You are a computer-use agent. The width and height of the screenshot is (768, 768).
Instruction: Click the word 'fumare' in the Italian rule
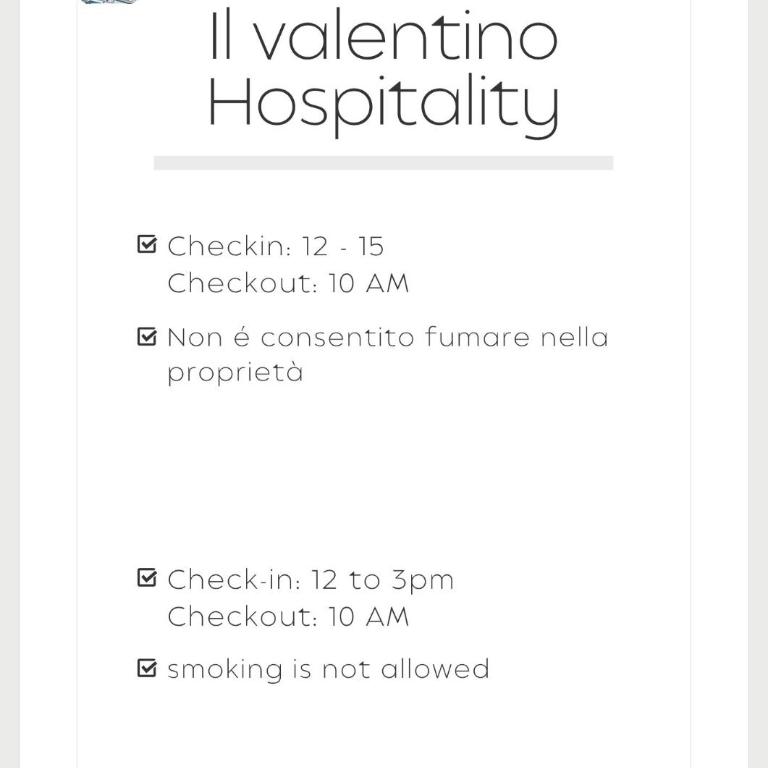(x=478, y=337)
